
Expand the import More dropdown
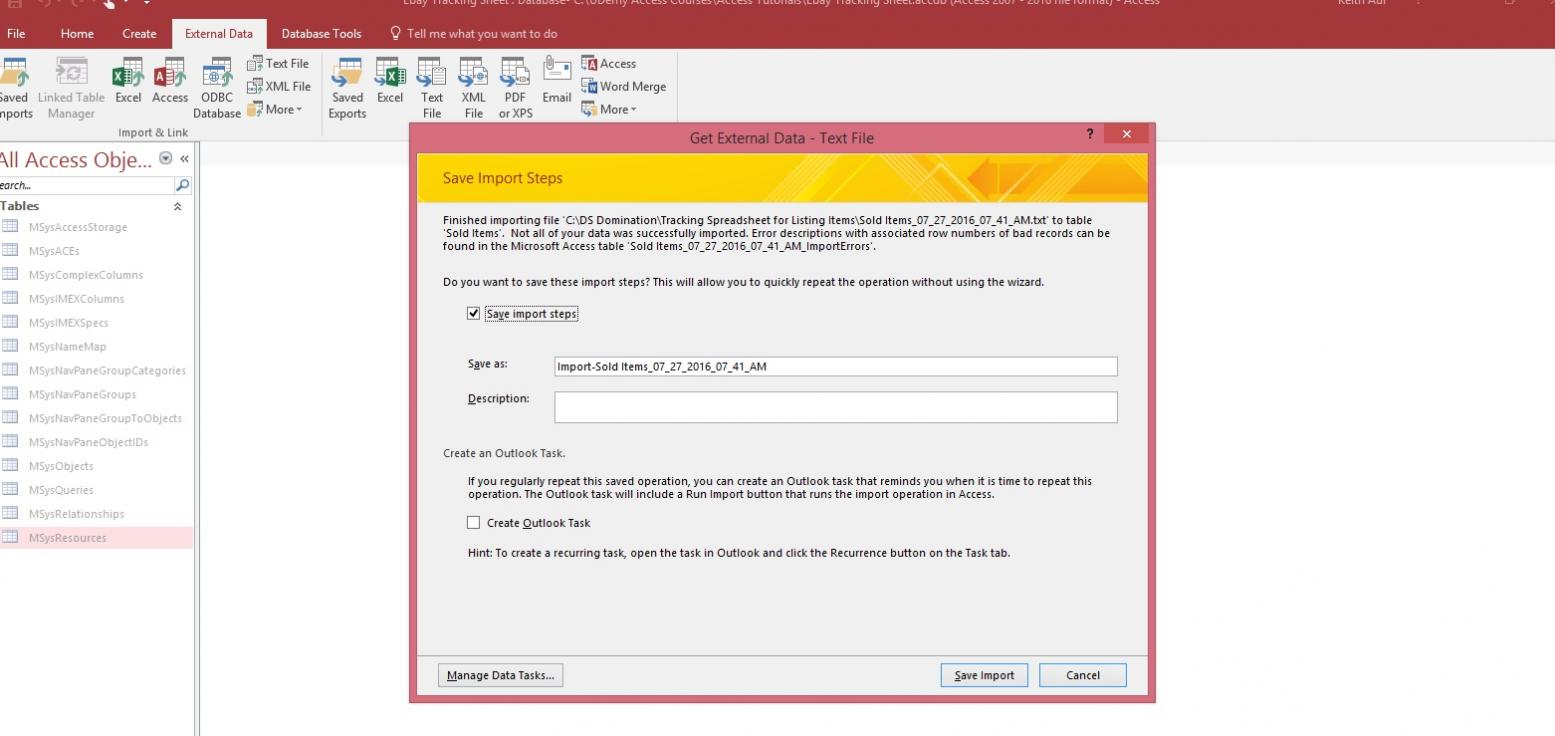point(274,109)
